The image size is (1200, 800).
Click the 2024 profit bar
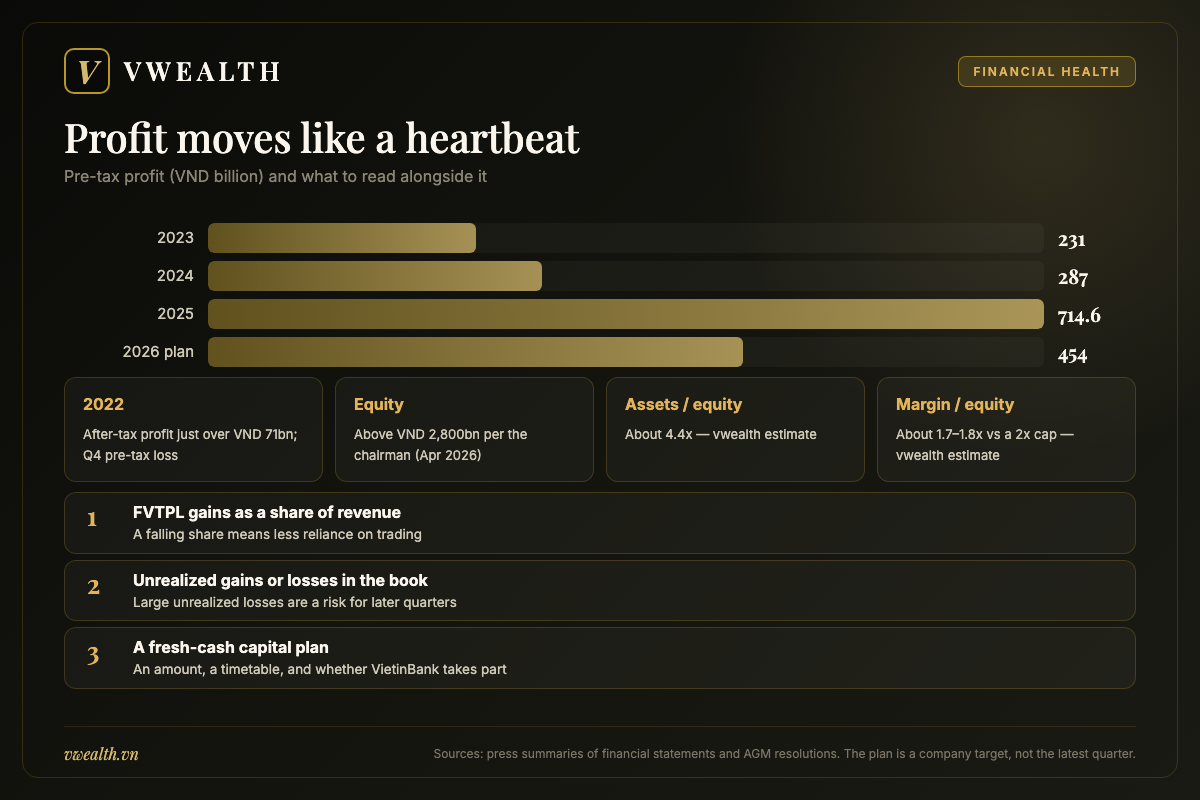coord(375,277)
